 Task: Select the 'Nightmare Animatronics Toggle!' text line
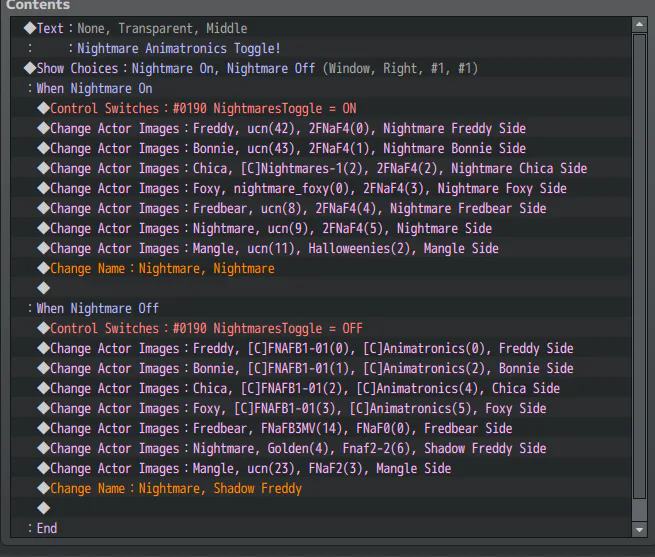pos(321,48)
